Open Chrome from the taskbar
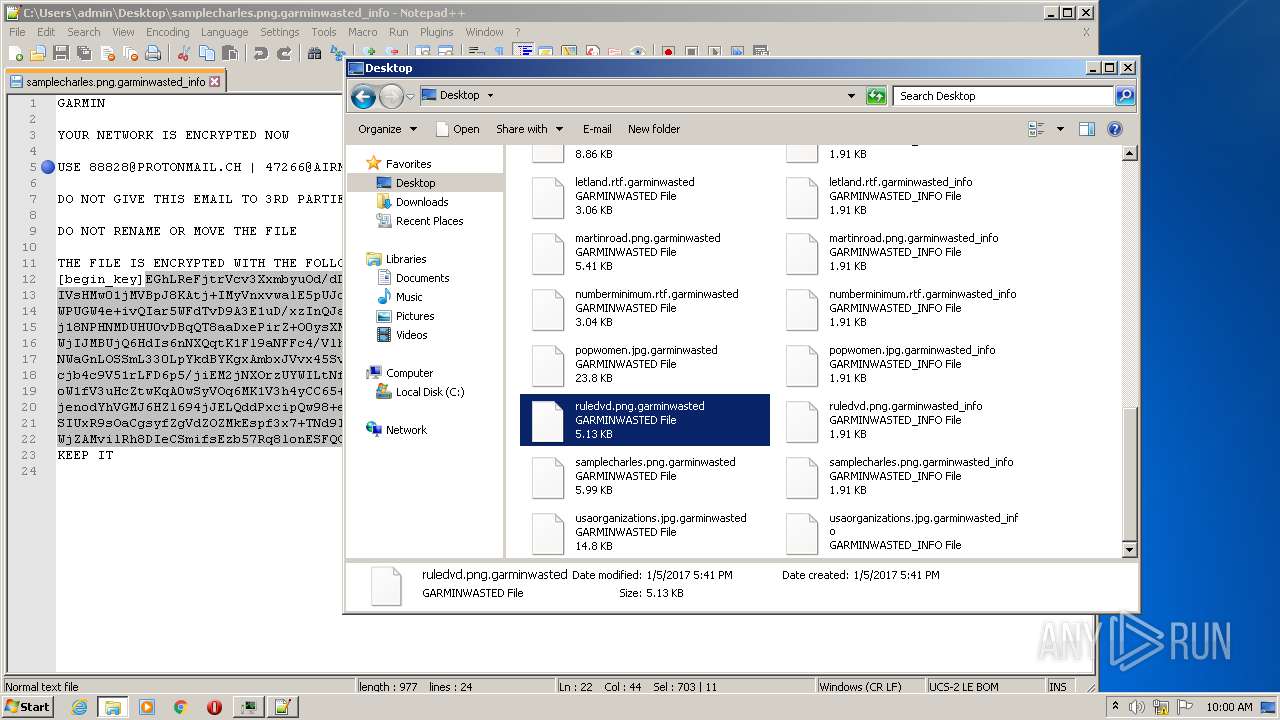1280x720 pixels. pos(181,707)
